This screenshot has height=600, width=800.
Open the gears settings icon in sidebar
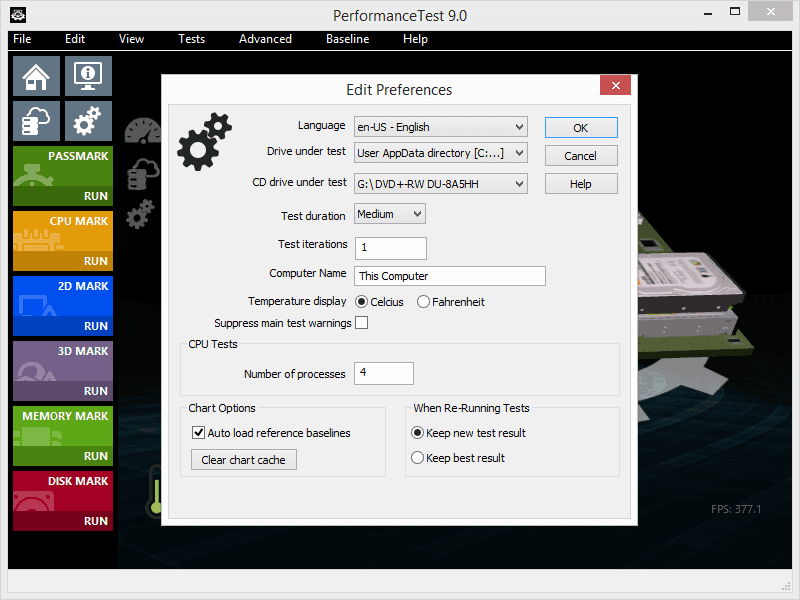pyautogui.click(x=88, y=121)
